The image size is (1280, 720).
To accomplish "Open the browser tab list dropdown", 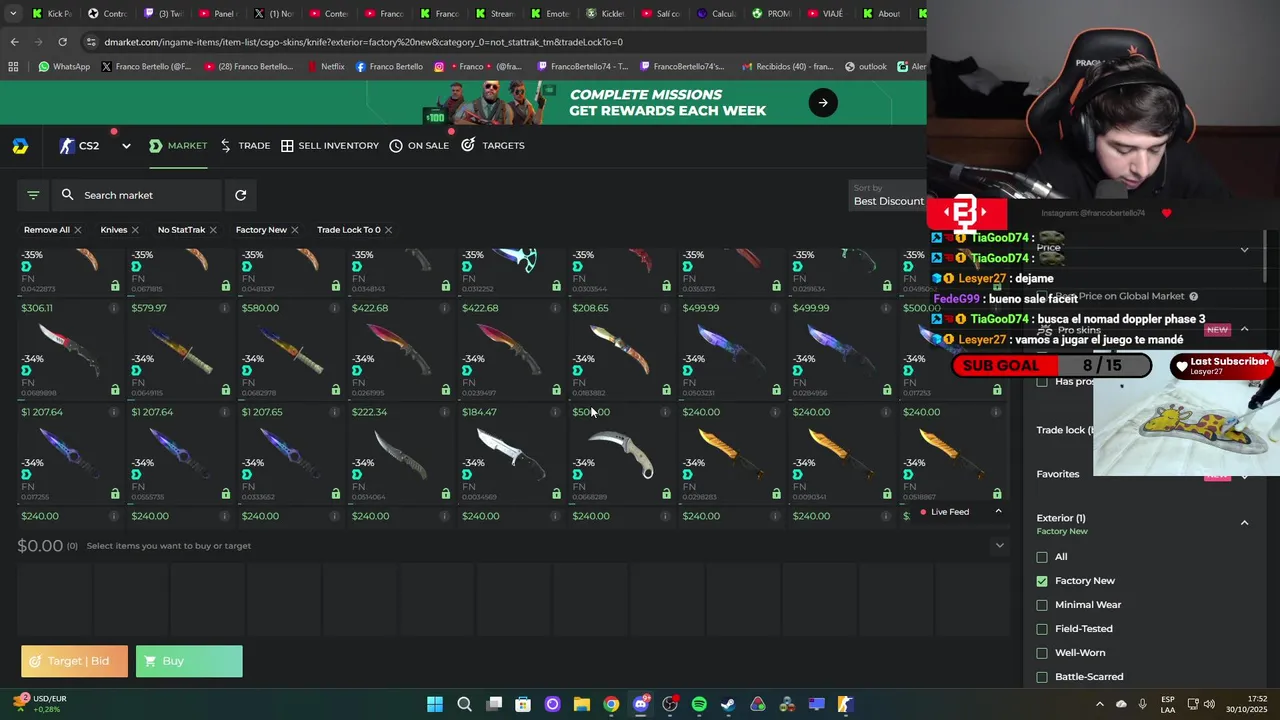I will 13,14.
